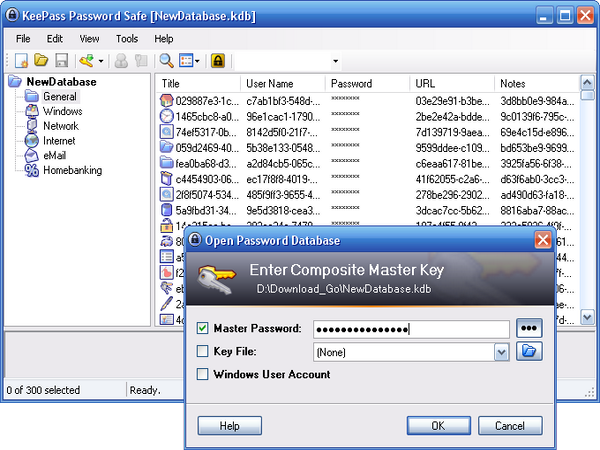
Task: Click the New database toolbar icon
Action: [21, 61]
